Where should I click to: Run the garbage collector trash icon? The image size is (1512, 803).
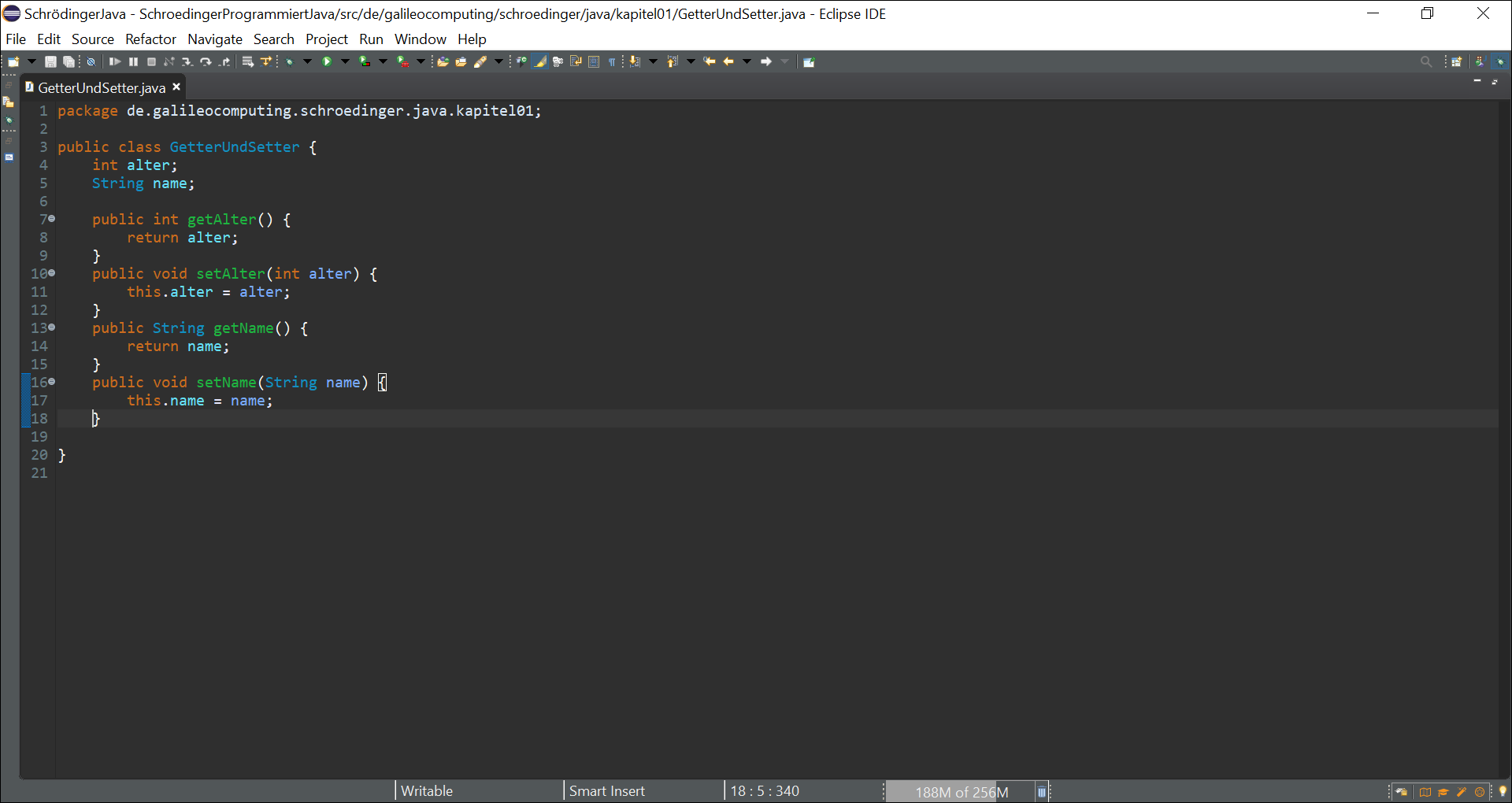[1042, 792]
